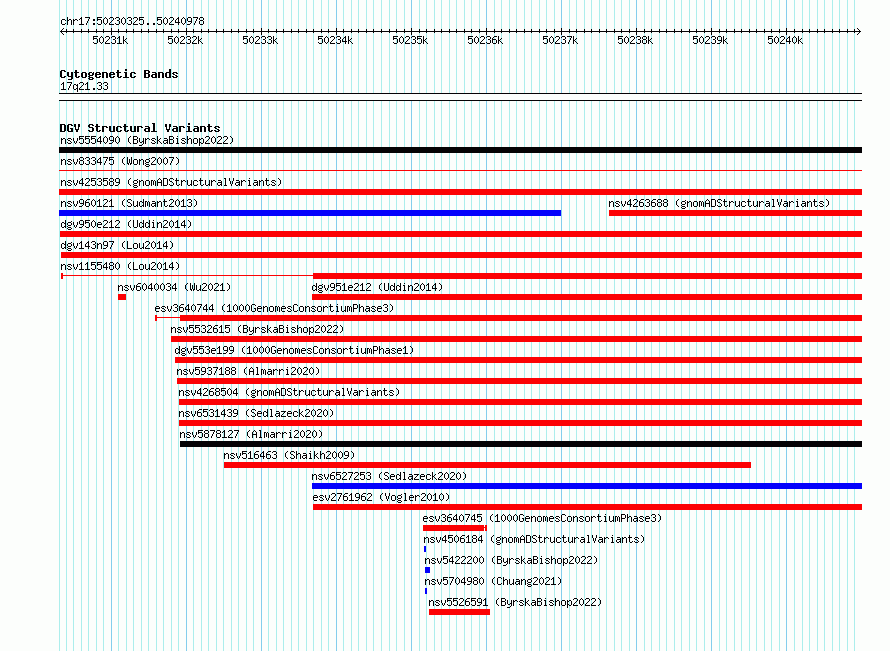Screen dimensions: 890x651
Task: Open the nsv960121 (Sudmant2013) label
Action: [x=129, y=203]
